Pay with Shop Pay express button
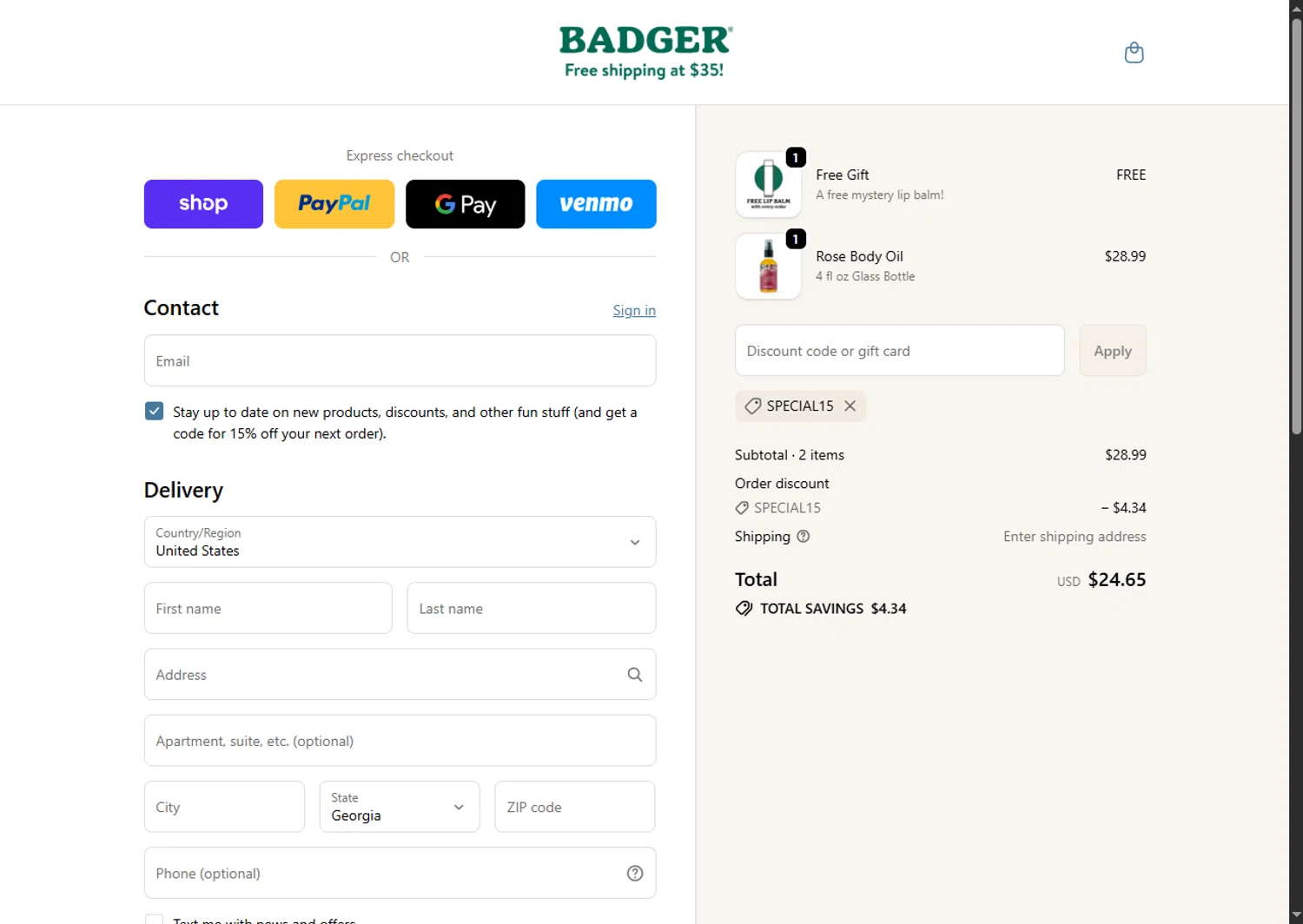Viewport: 1303px width, 924px height. tap(203, 204)
